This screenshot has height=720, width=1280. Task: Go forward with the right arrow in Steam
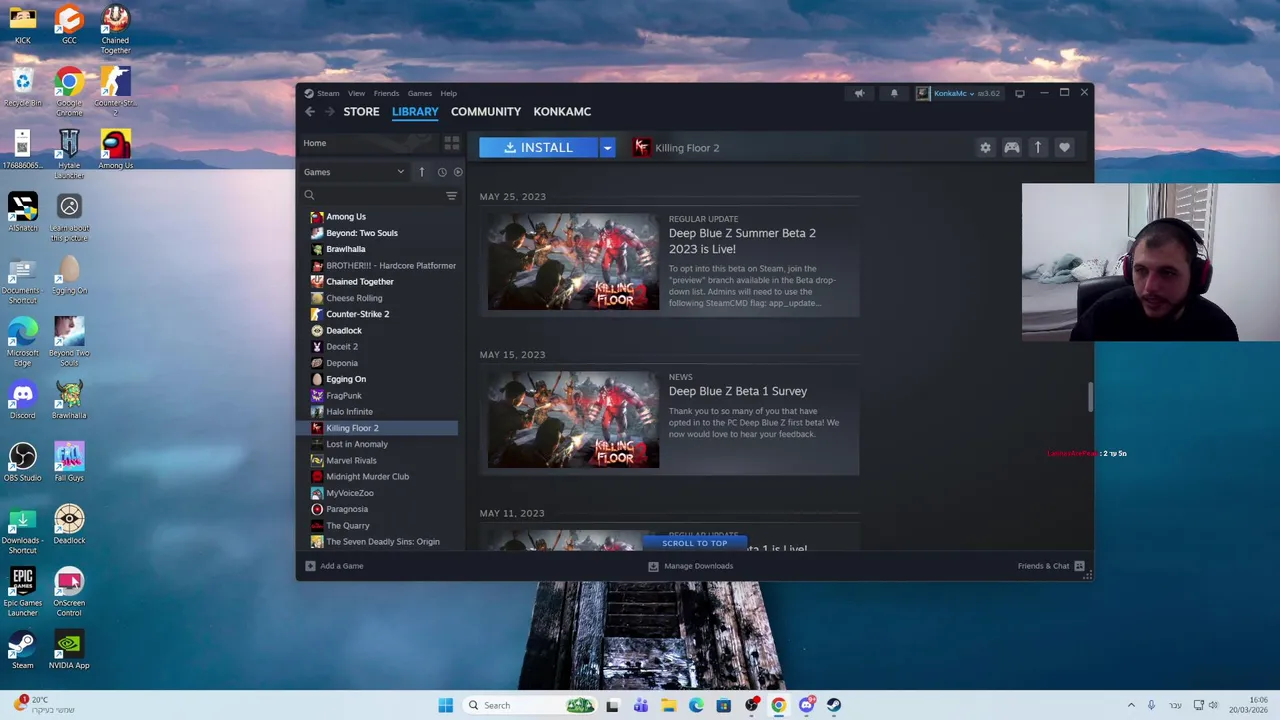pos(329,112)
